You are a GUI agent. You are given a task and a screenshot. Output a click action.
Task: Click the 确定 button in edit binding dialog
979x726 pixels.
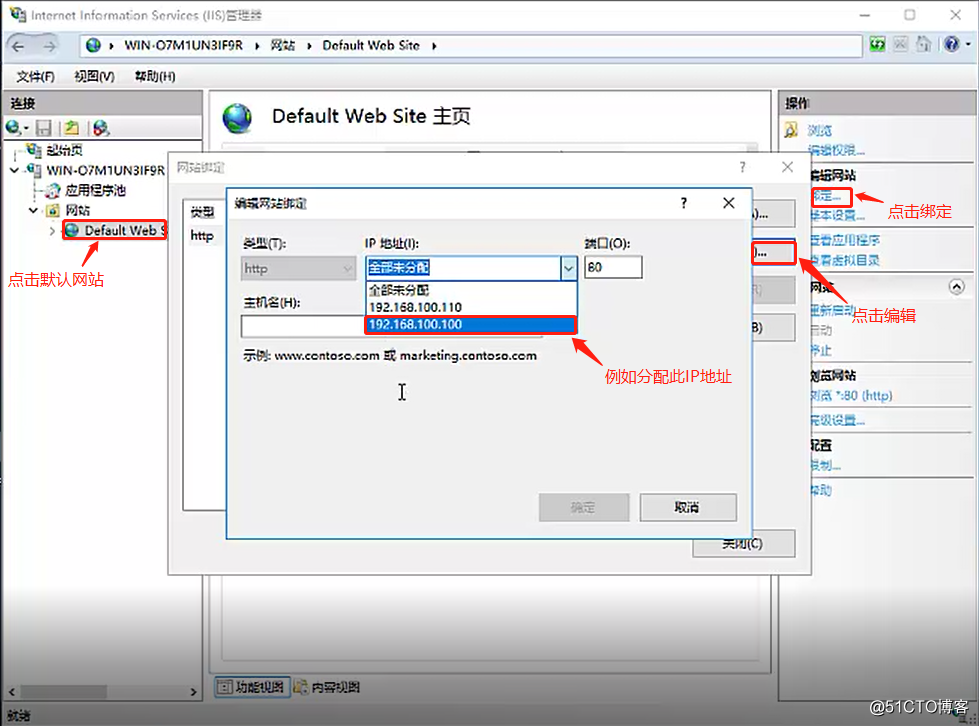click(x=584, y=508)
